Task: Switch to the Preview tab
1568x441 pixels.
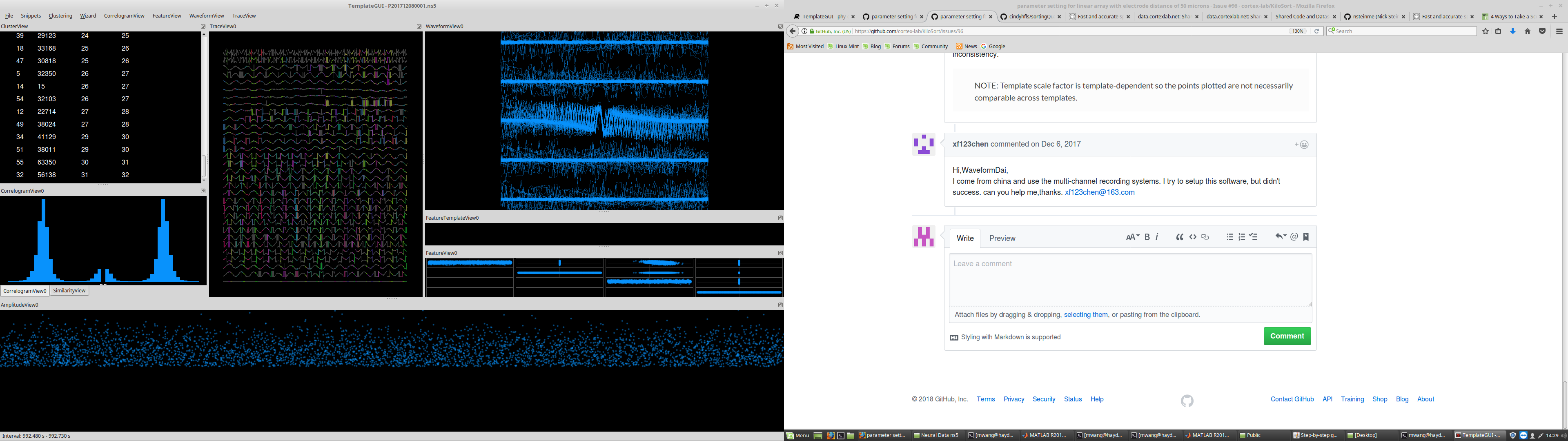Action: pos(1002,238)
